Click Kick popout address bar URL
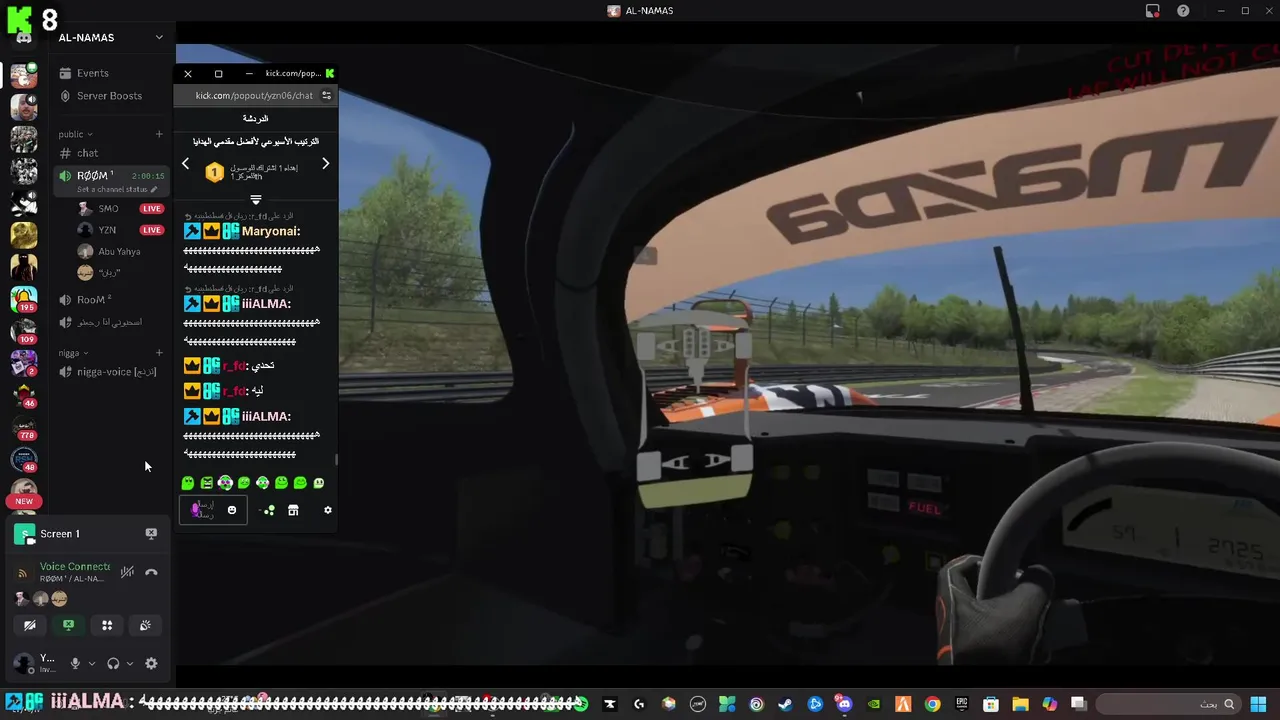1280x720 pixels. point(254,96)
